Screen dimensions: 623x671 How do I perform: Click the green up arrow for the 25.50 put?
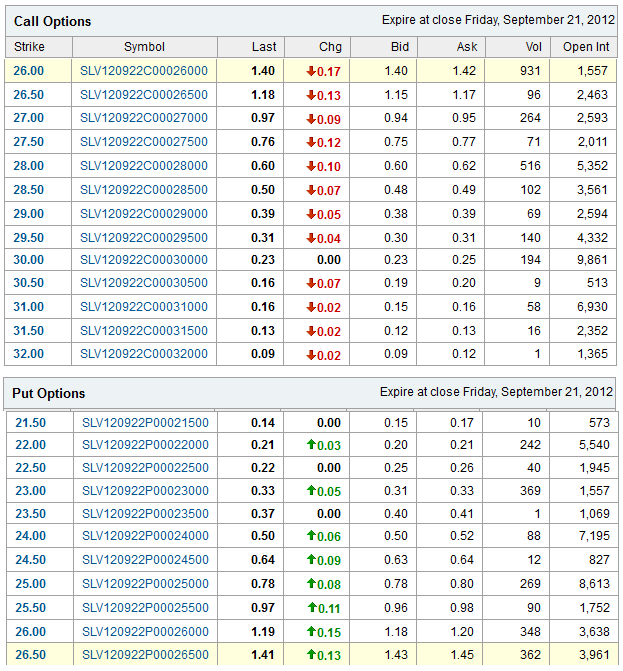click(311, 608)
